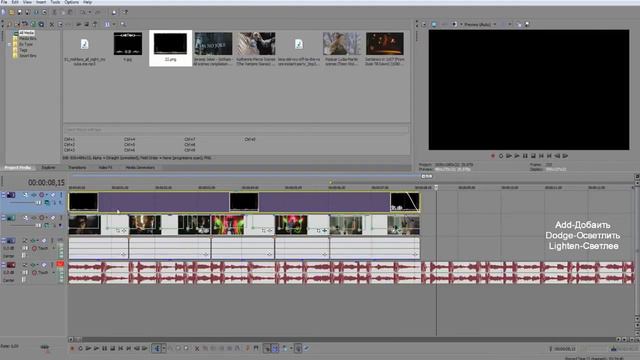This screenshot has height=360, width=640.
Task: Click the playback Rate slider
Action: [44, 347]
